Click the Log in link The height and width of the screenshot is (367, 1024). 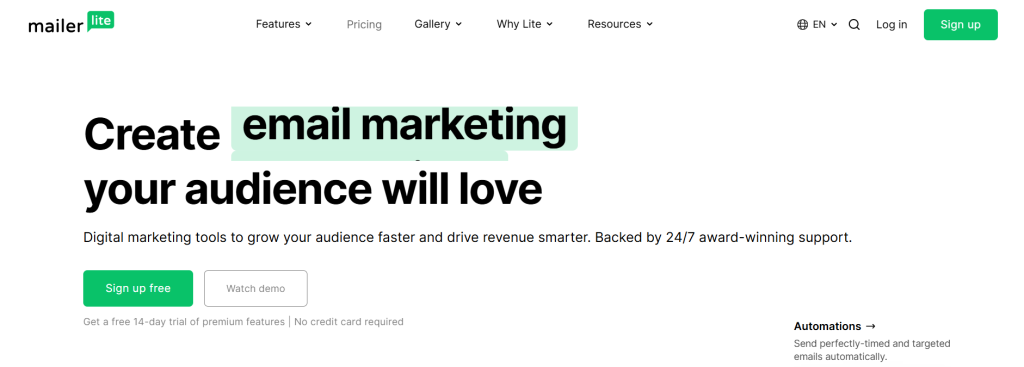891,25
